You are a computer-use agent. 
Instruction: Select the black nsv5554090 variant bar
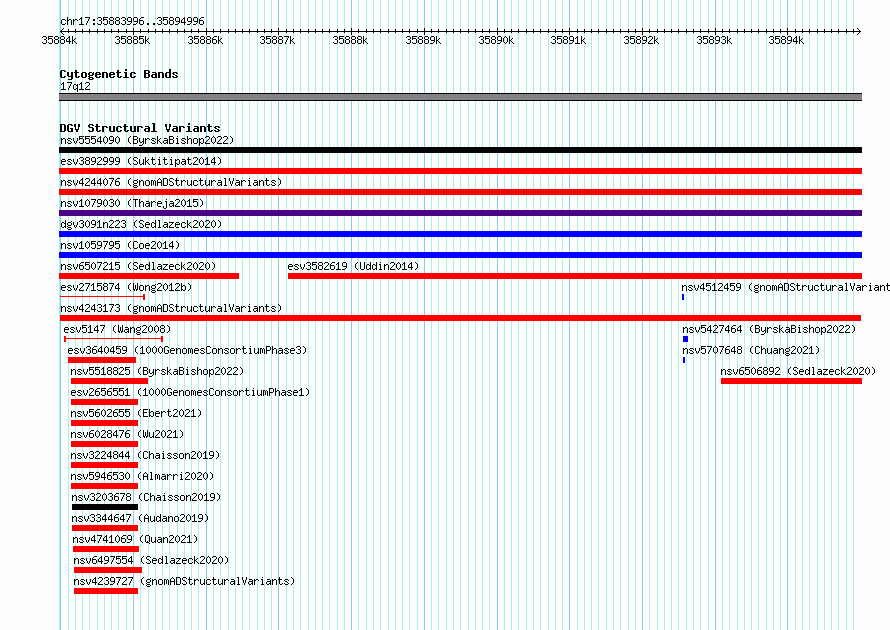tap(460, 150)
